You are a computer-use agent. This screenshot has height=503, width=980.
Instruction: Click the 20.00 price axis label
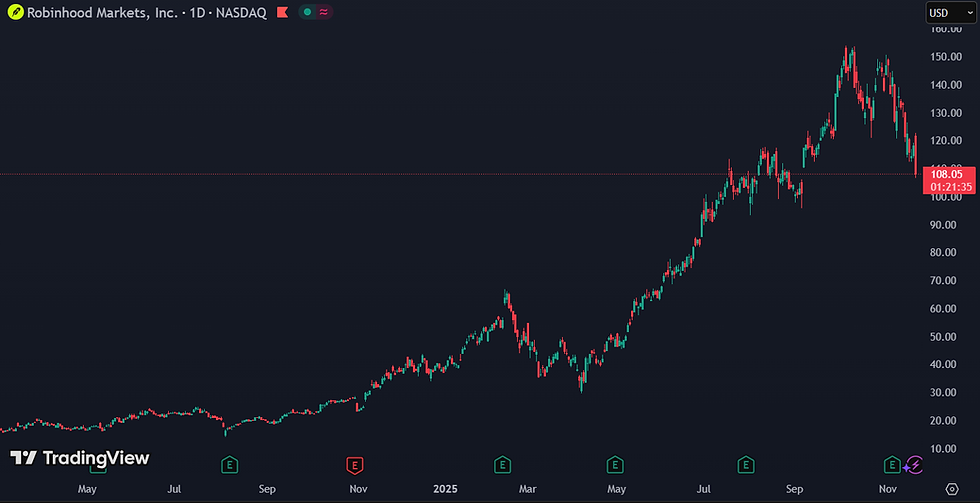click(941, 421)
